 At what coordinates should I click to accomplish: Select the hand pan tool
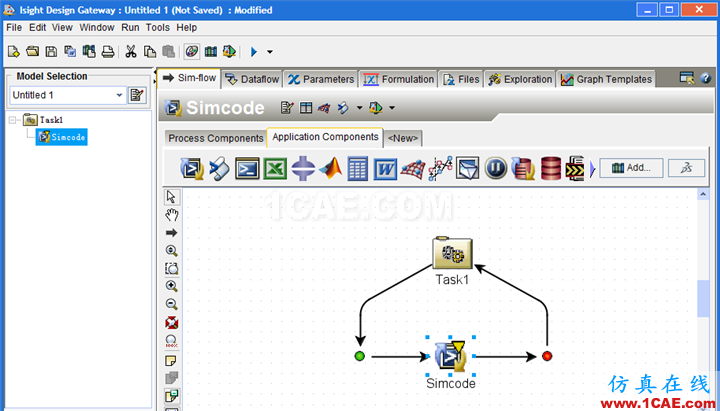coord(172,214)
